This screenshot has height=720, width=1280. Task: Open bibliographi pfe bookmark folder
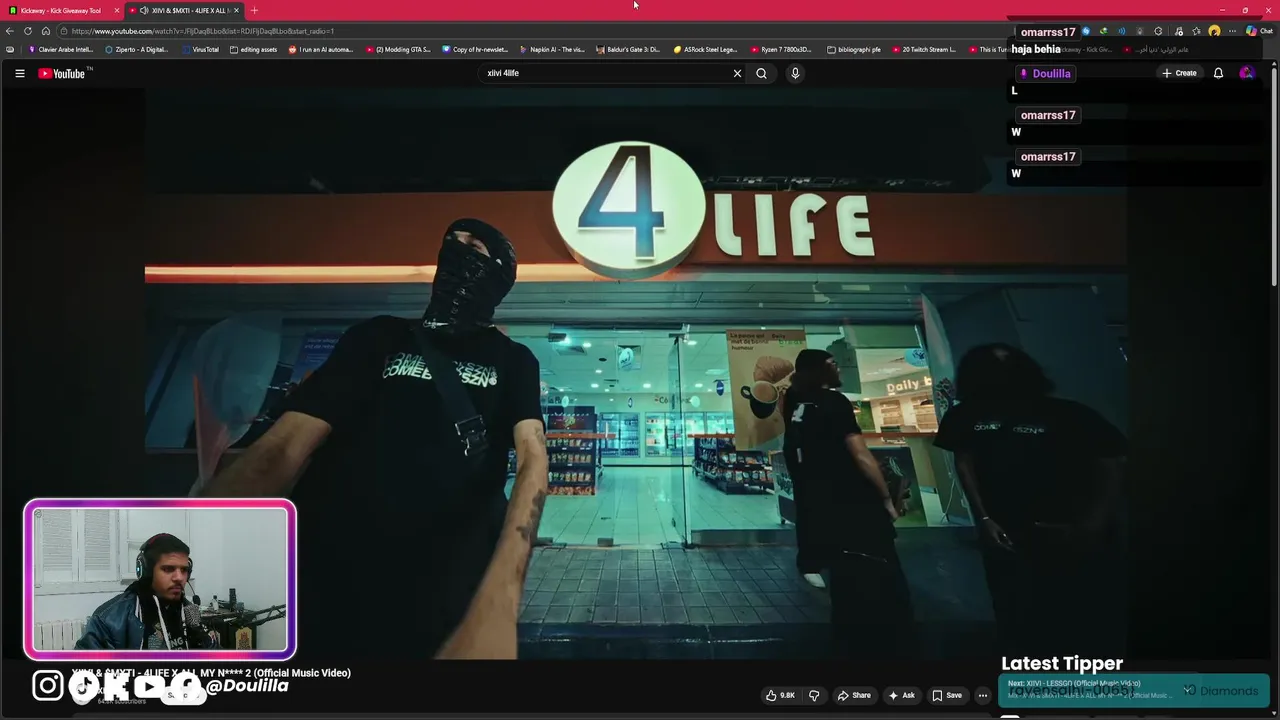tap(854, 49)
